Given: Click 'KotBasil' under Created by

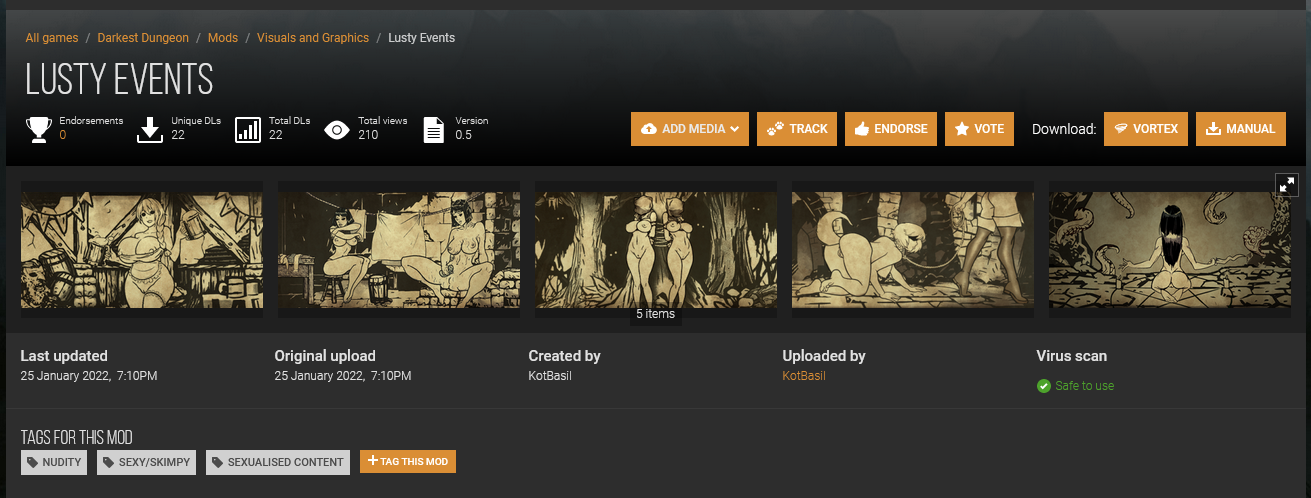Looking at the screenshot, I should (549, 376).
